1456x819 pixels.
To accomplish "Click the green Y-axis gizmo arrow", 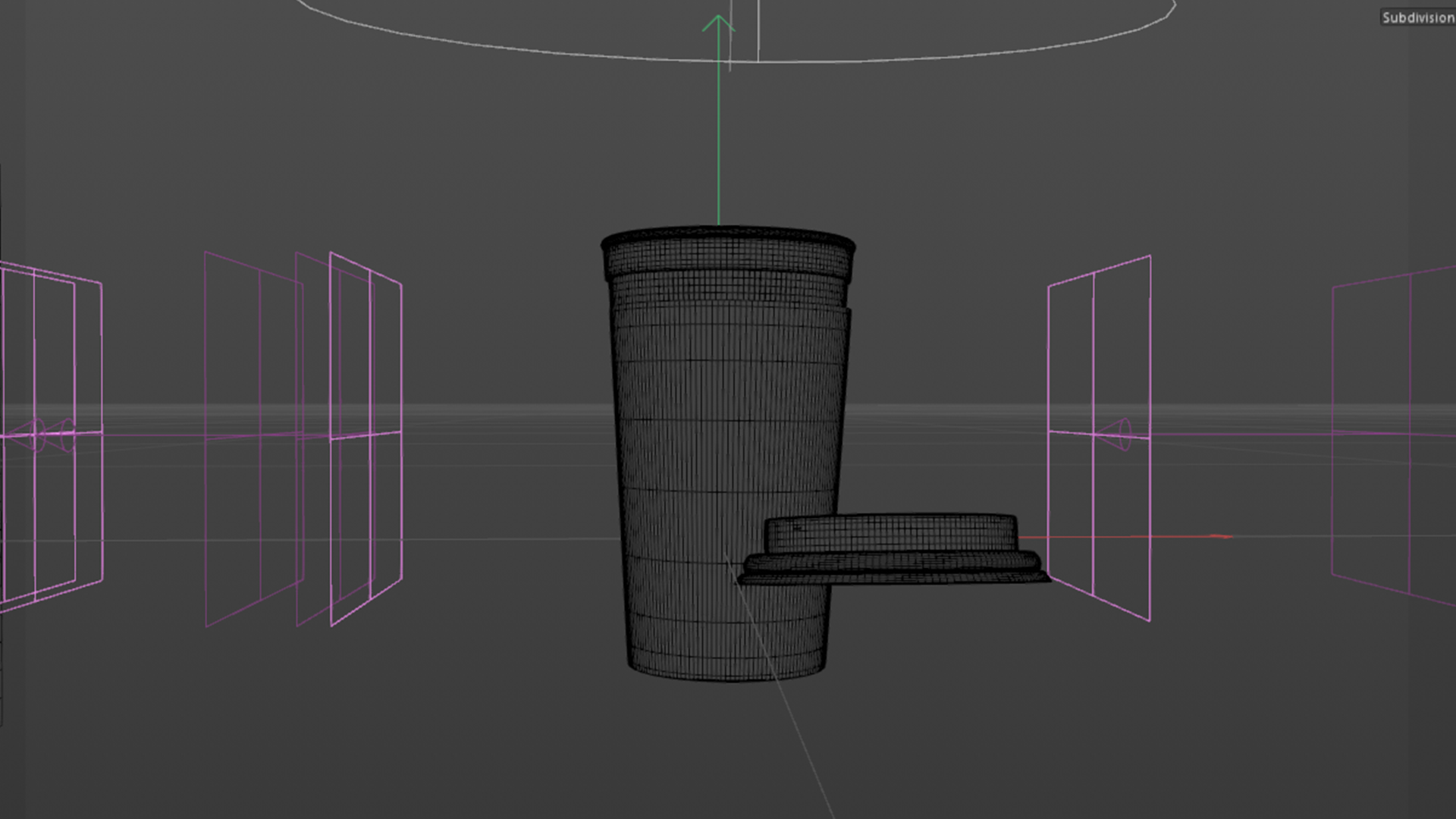I will [x=718, y=114].
